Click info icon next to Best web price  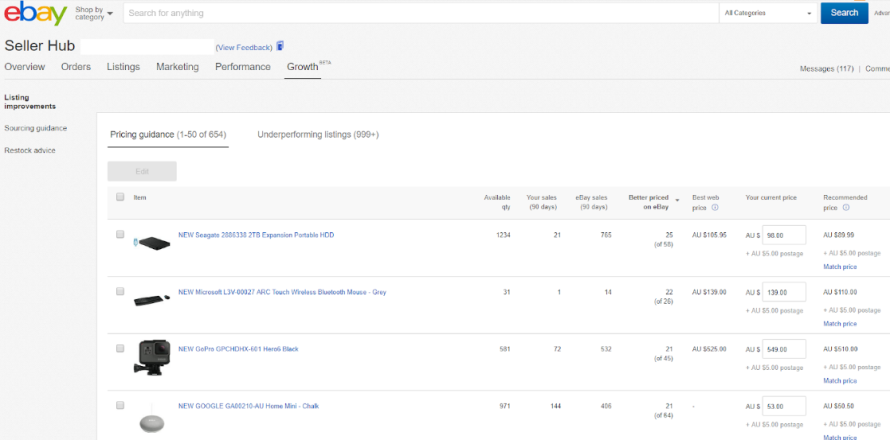(715, 208)
